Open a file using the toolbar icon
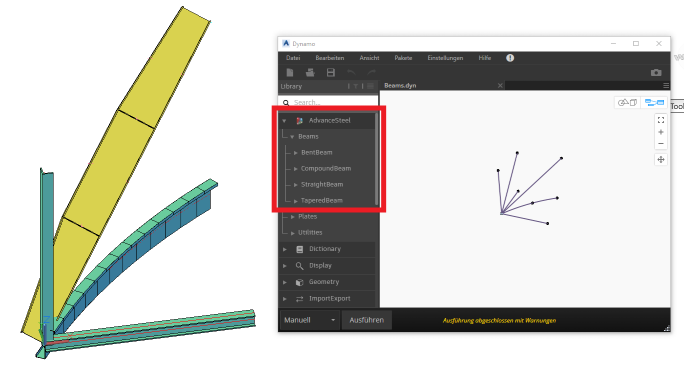The width and height of the screenshot is (684, 368). [310, 72]
